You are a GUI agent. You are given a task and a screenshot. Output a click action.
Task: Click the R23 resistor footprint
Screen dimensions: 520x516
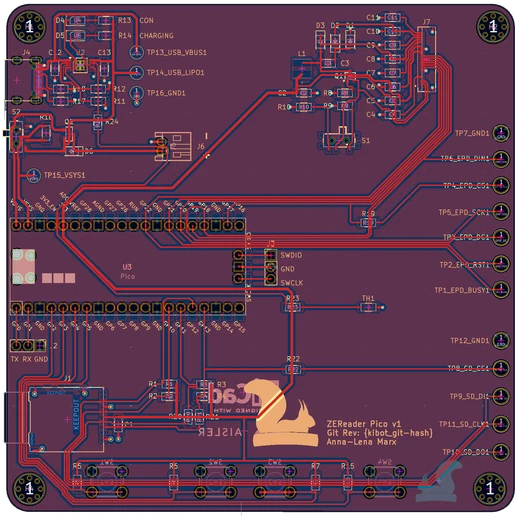pyautogui.click(x=293, y=307)
